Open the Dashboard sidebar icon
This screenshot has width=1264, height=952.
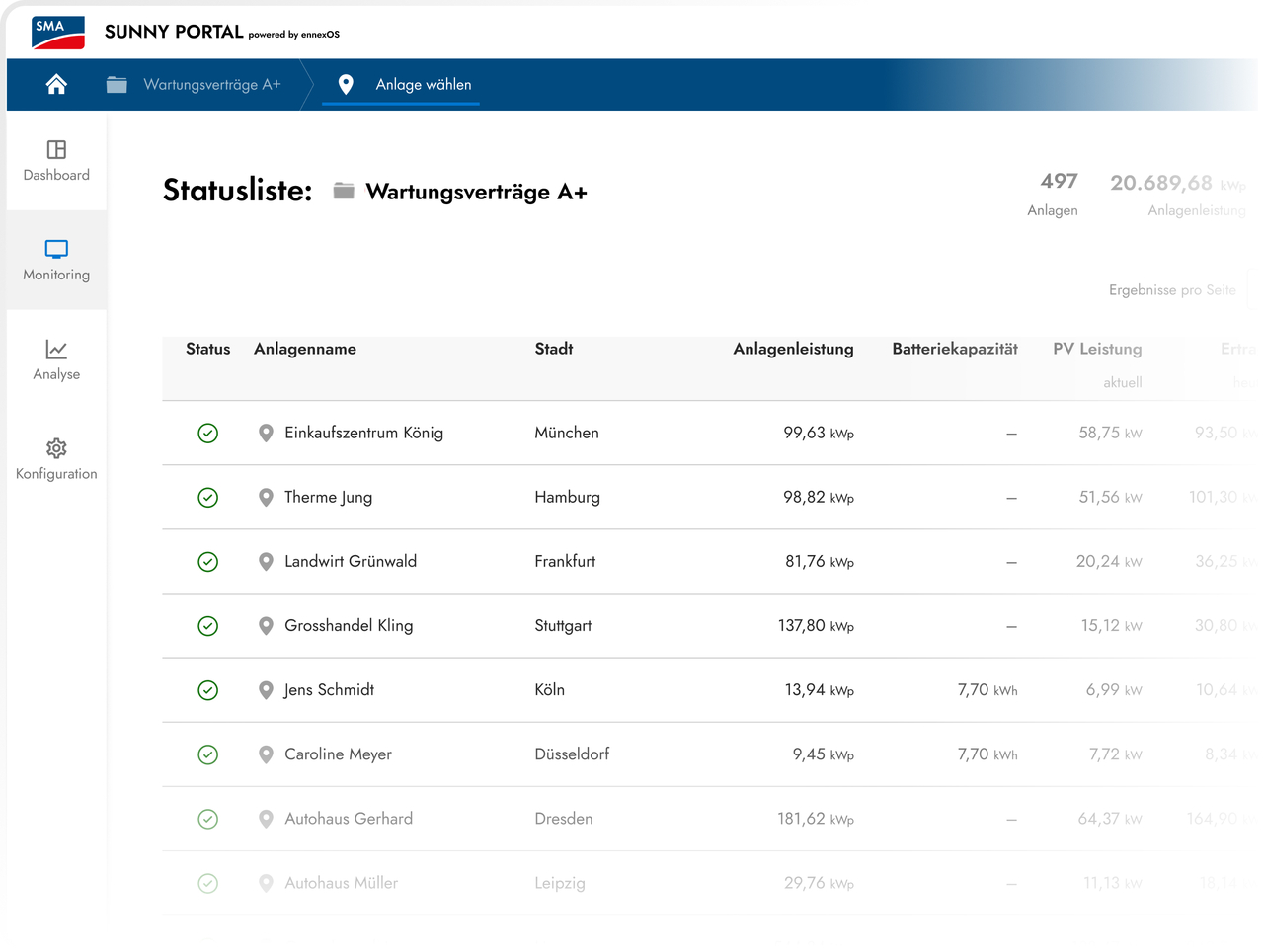tap(56, 149)
